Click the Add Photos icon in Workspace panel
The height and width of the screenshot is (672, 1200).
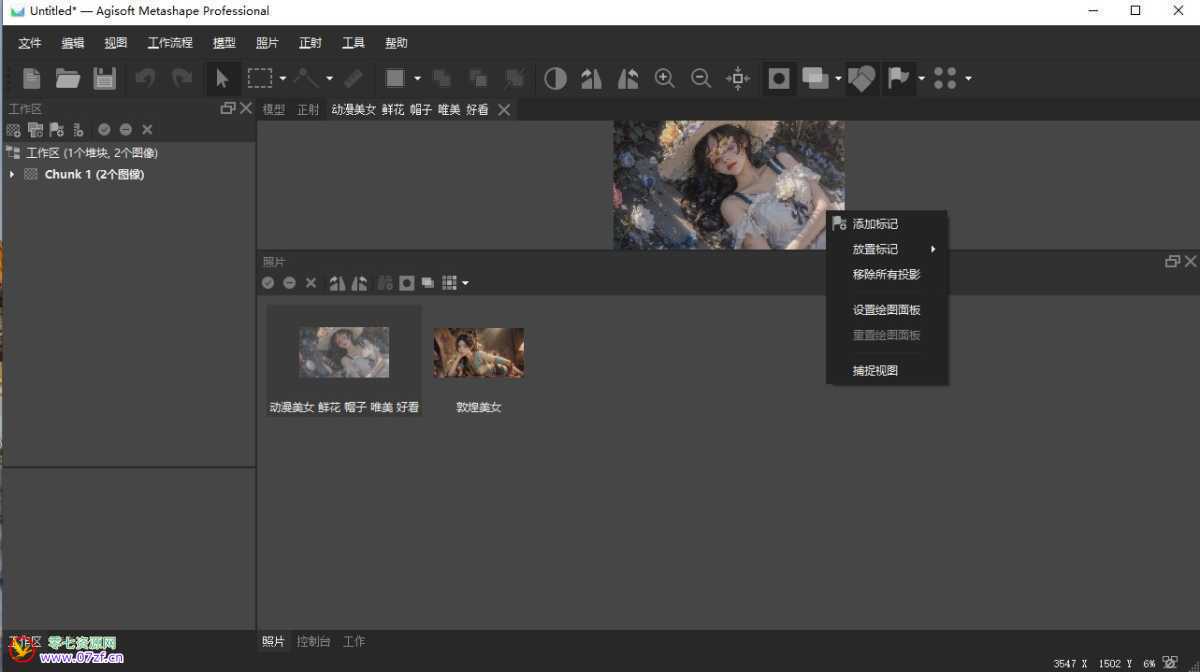[x=34, y=129]
